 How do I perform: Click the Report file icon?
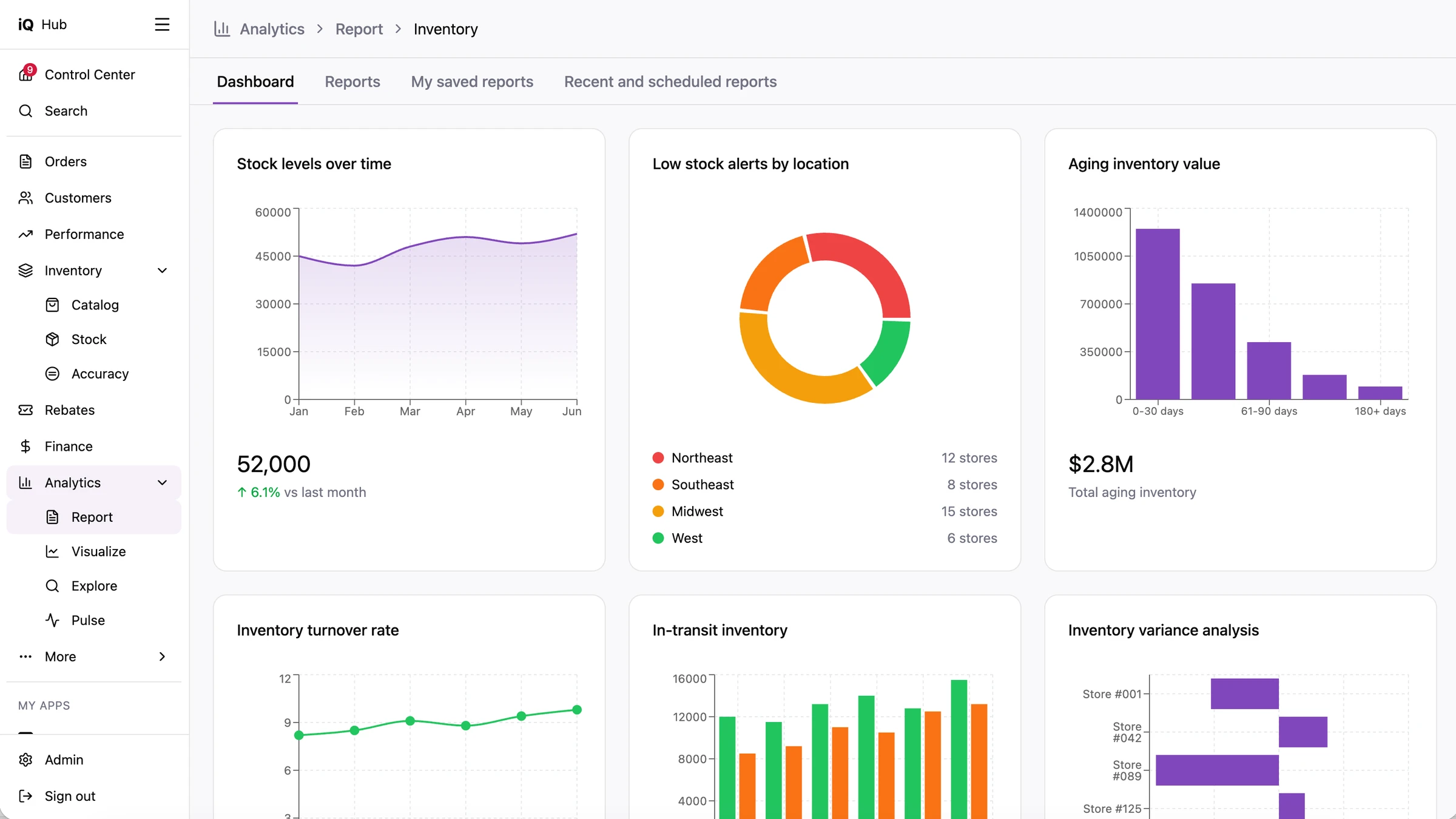pyautogui.click(x=52, y=517)
